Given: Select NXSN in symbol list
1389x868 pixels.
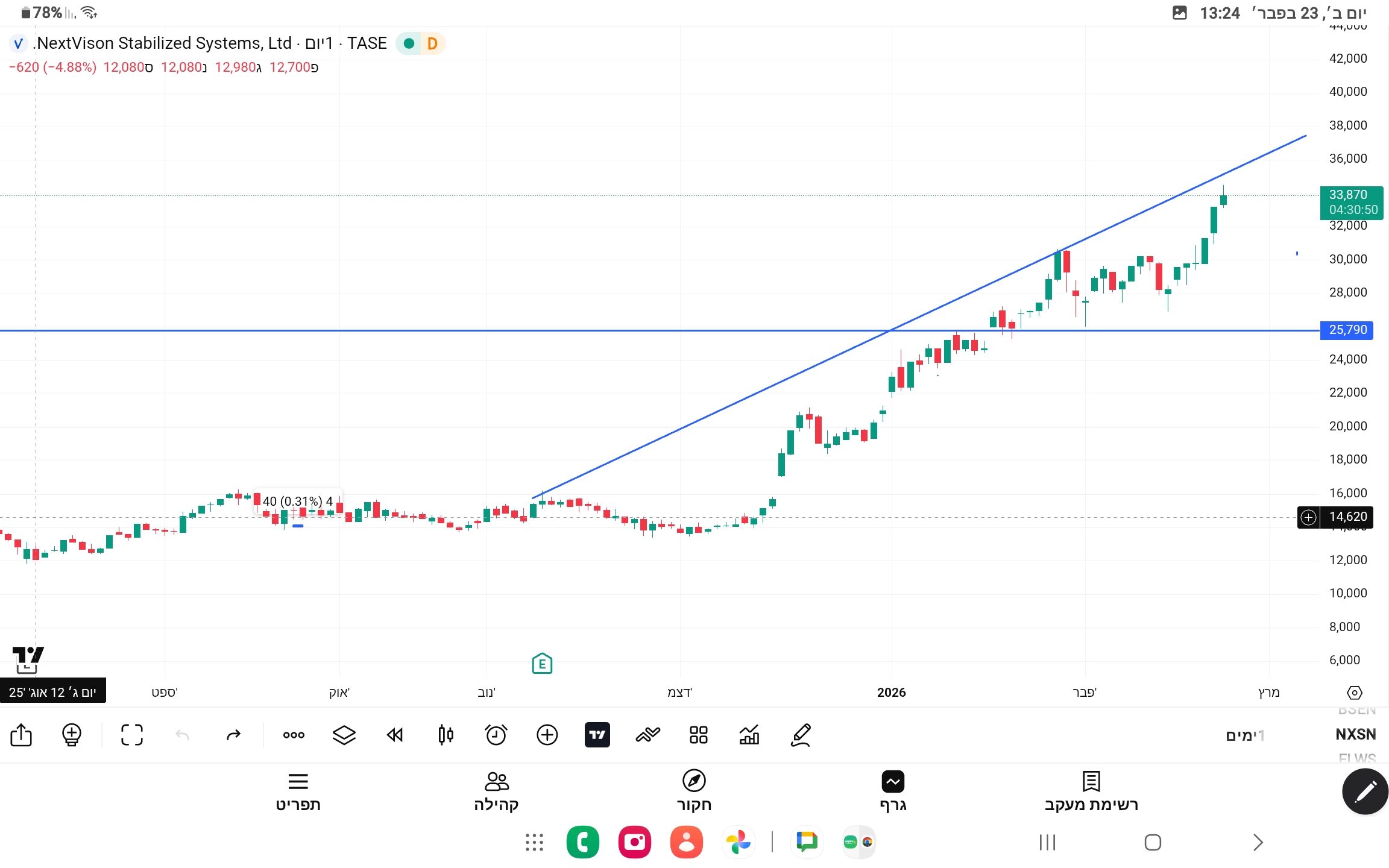Looking at the screenshot, I should coord(1355,734).
